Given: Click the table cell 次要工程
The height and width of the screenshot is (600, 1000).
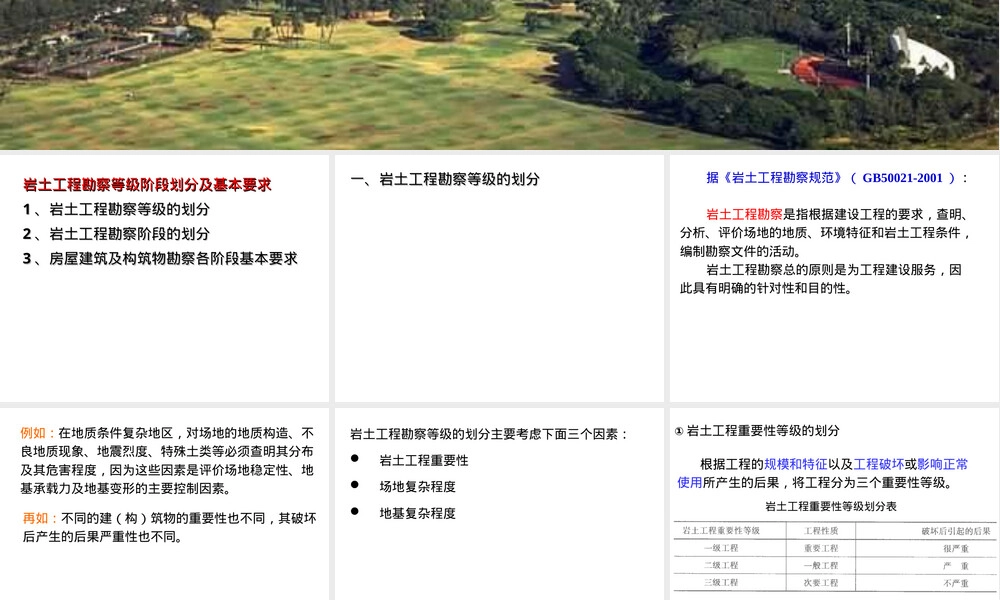Looking at the screenshot, I should pyautogui.click(x=821, y=583).
